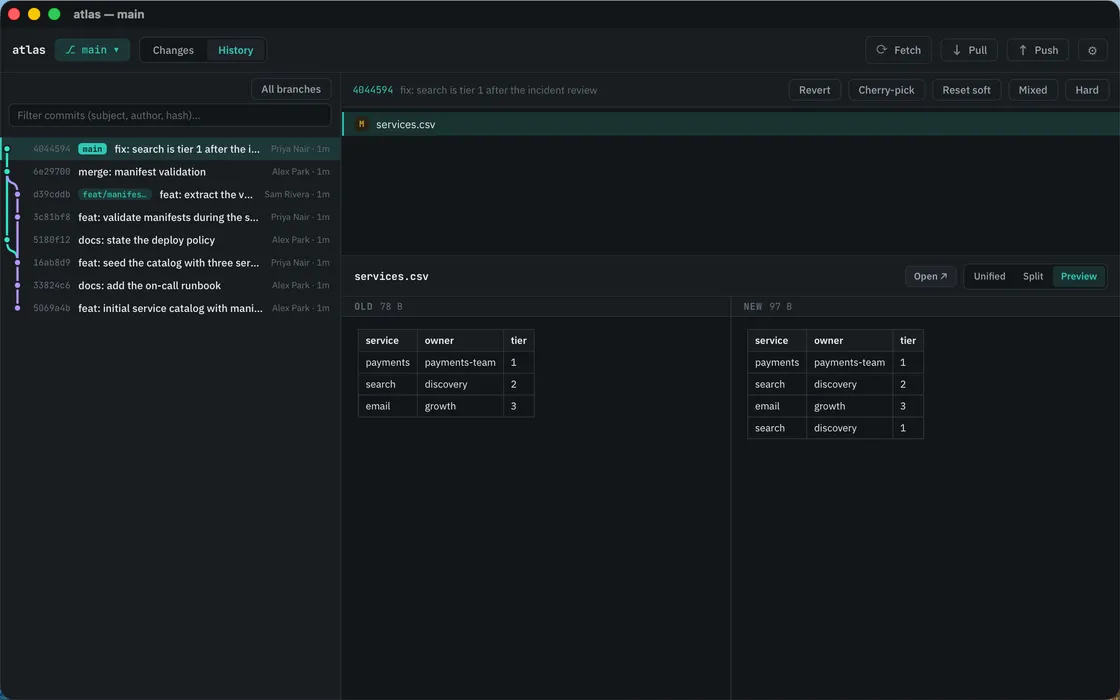This screenshot has width=1120, height=700.
Task: Click the Reset soft button
Action: coord(966,90)
